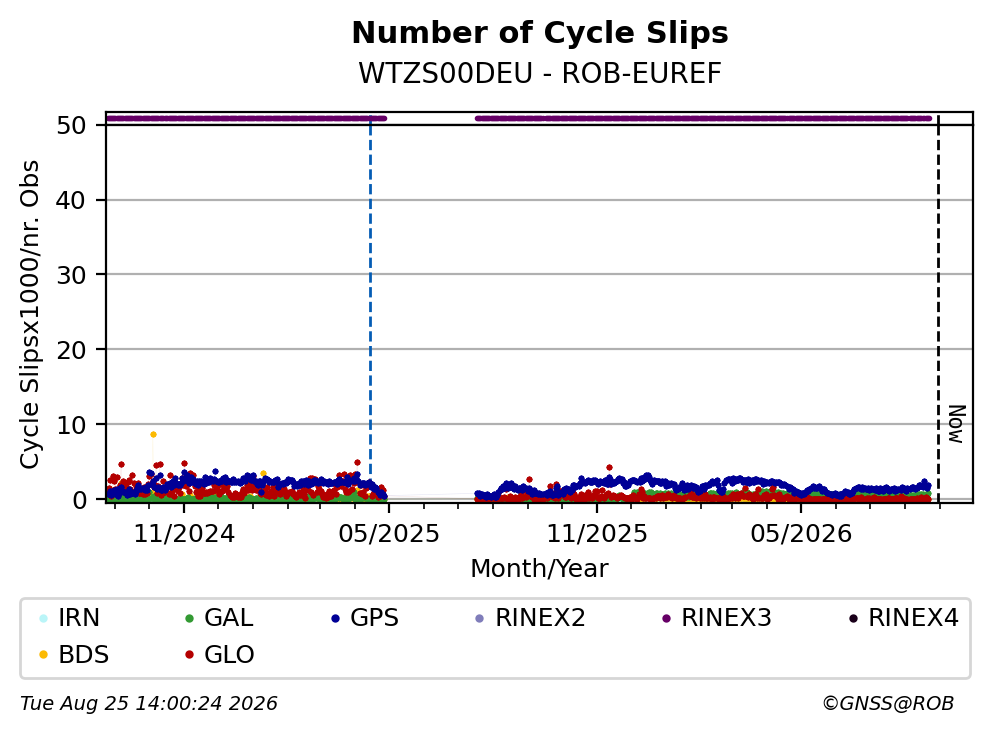Click the GLO red legend dot
Viewport: 993px width, 734px height.
tap(189, 655)
